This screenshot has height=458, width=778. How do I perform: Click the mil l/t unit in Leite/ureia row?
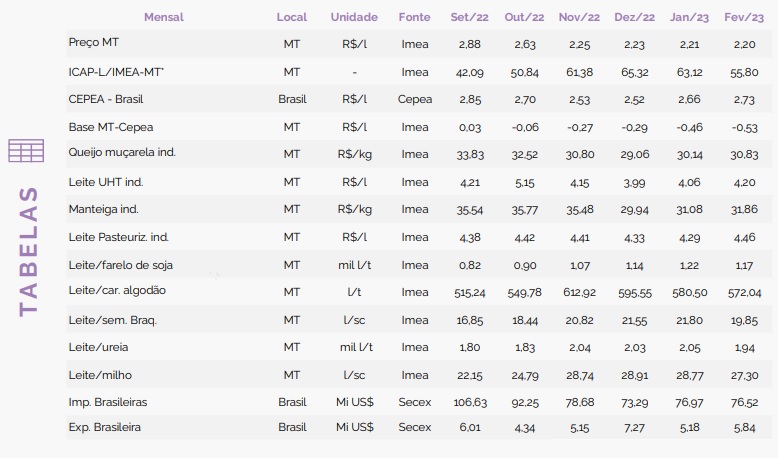pyautogui.click(x=356, y=347)
